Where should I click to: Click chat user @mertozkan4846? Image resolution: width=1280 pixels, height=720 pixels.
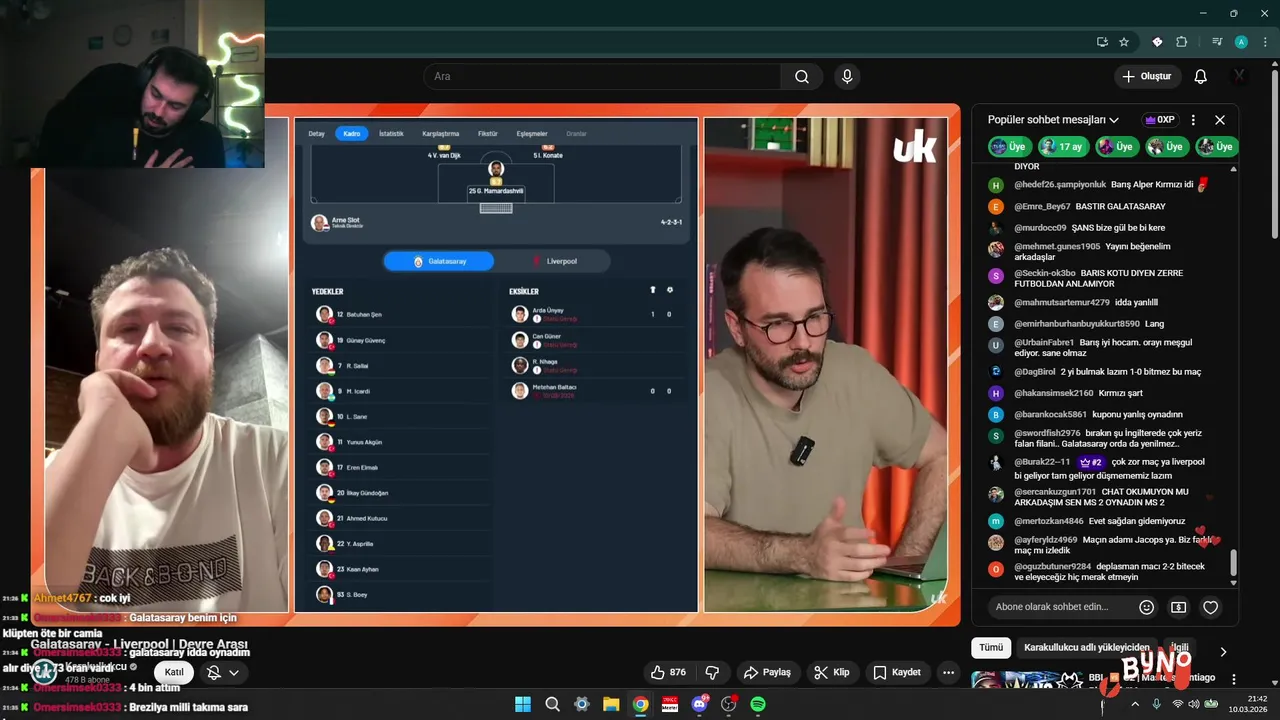[1049, 521]
